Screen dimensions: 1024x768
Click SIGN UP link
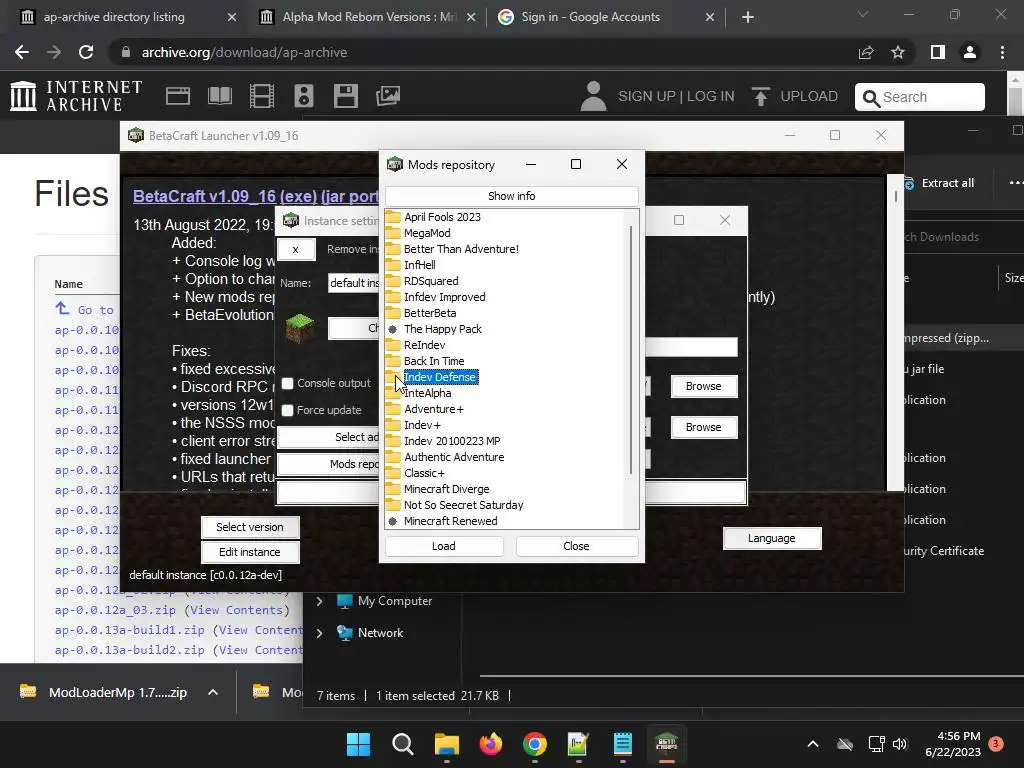click(x=647, y=97)
